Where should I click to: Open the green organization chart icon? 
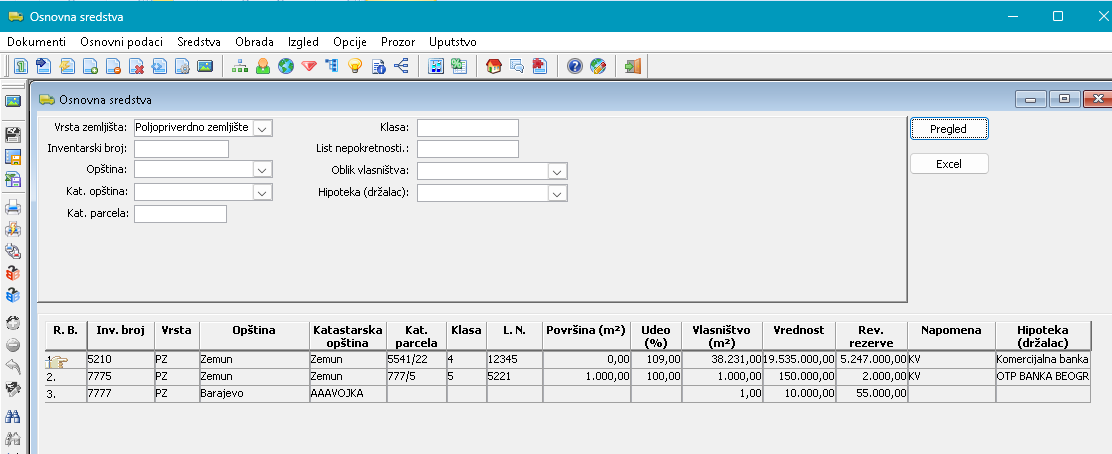coord(240,67)
